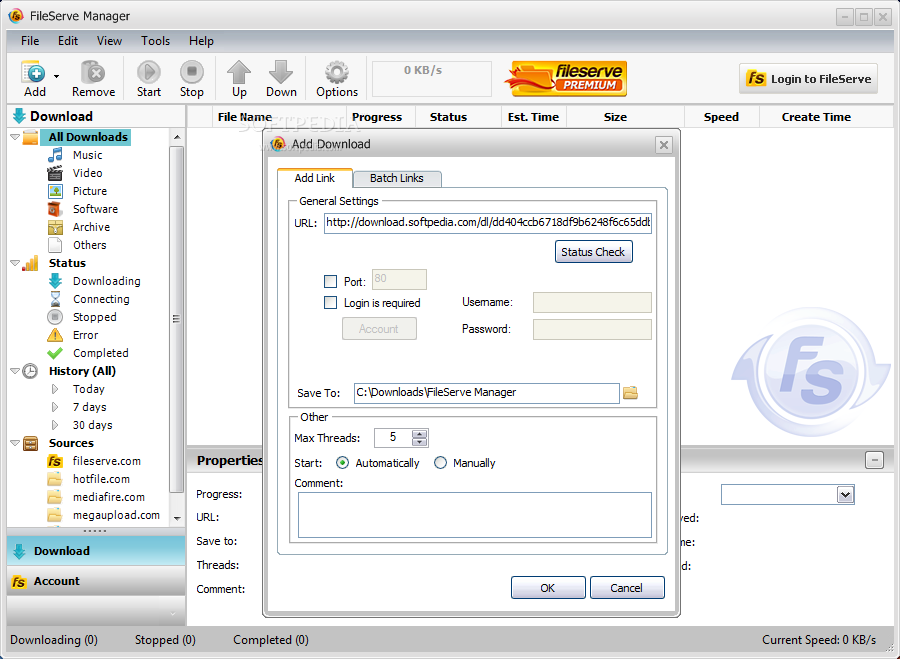
Task: Open the Add button dropdown arrow
Action: (x=56, y=76)
